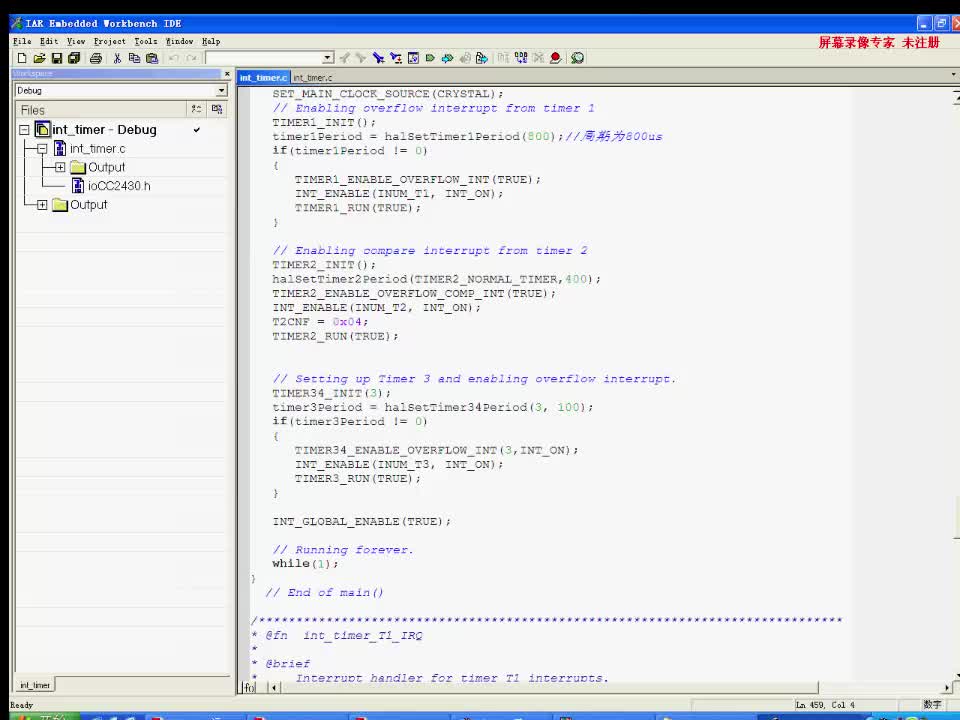This screenshot has height=720, width=960.
Task: Click the checkmark beside int_timer - Debug
Action: coord(197,130)
